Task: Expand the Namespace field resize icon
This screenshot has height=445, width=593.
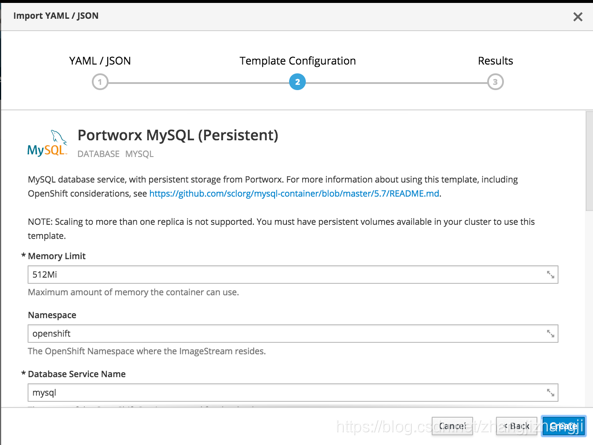Action: point(550,333)
